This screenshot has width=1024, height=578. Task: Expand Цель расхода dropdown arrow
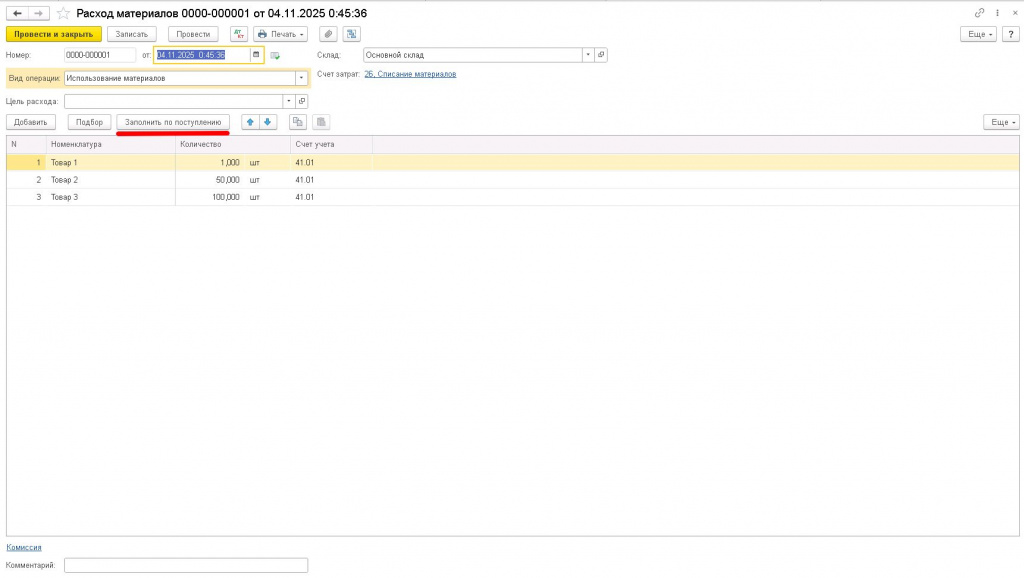point(289,101)
